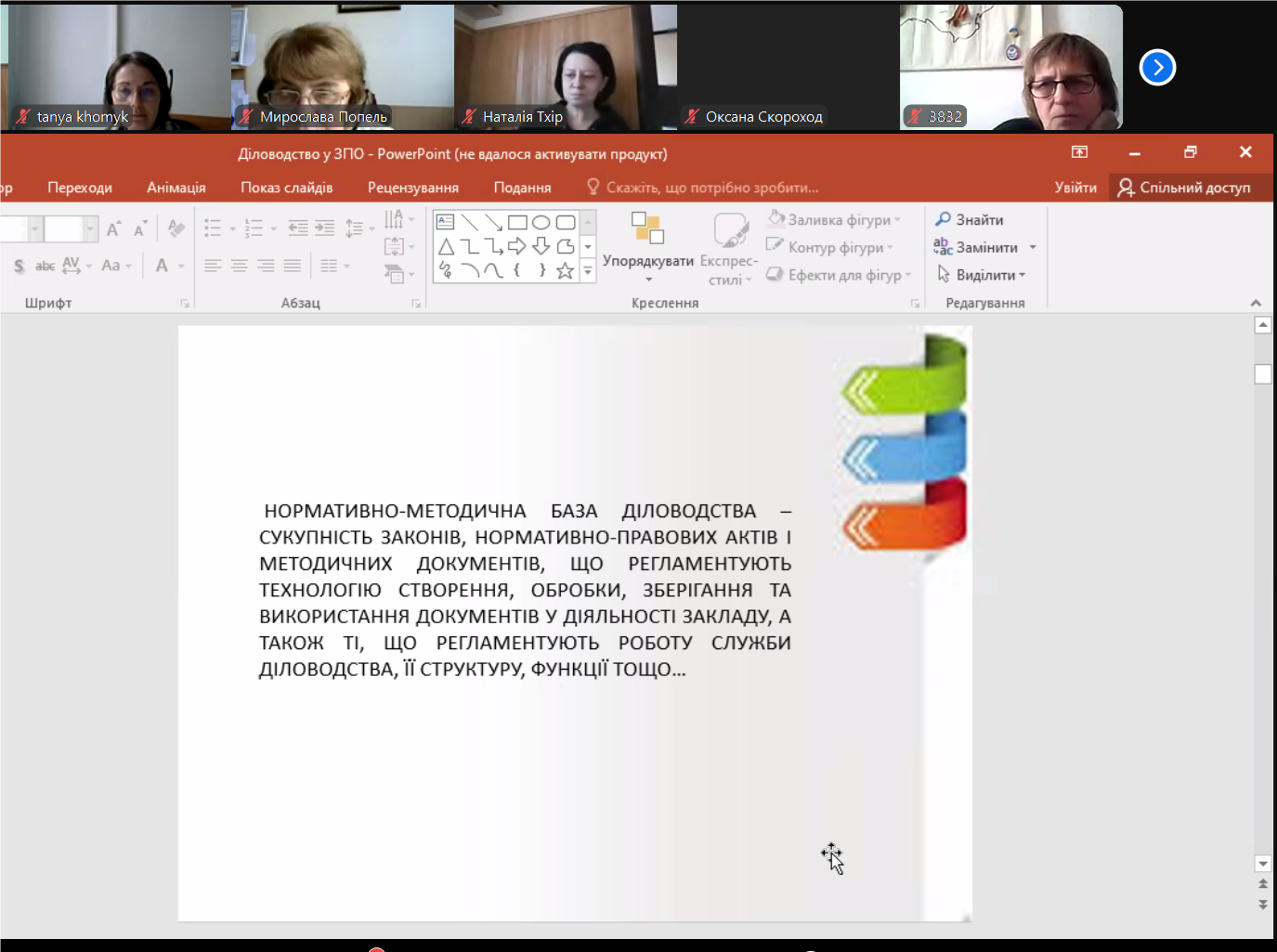Pick the five-point star shape
This screenshot has width=1277, height=952.
(x=565, y=270)
